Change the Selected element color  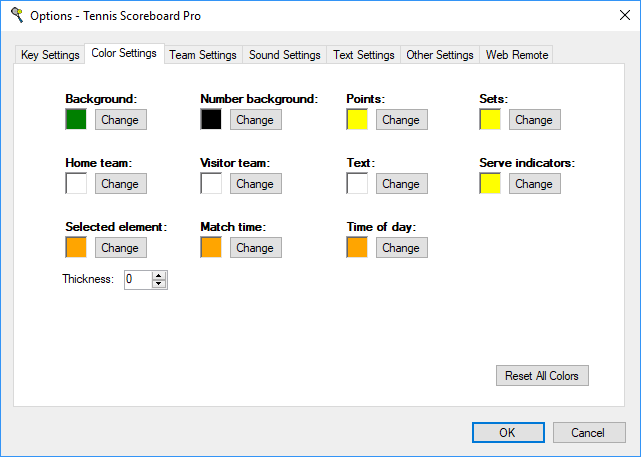point(120,248)
